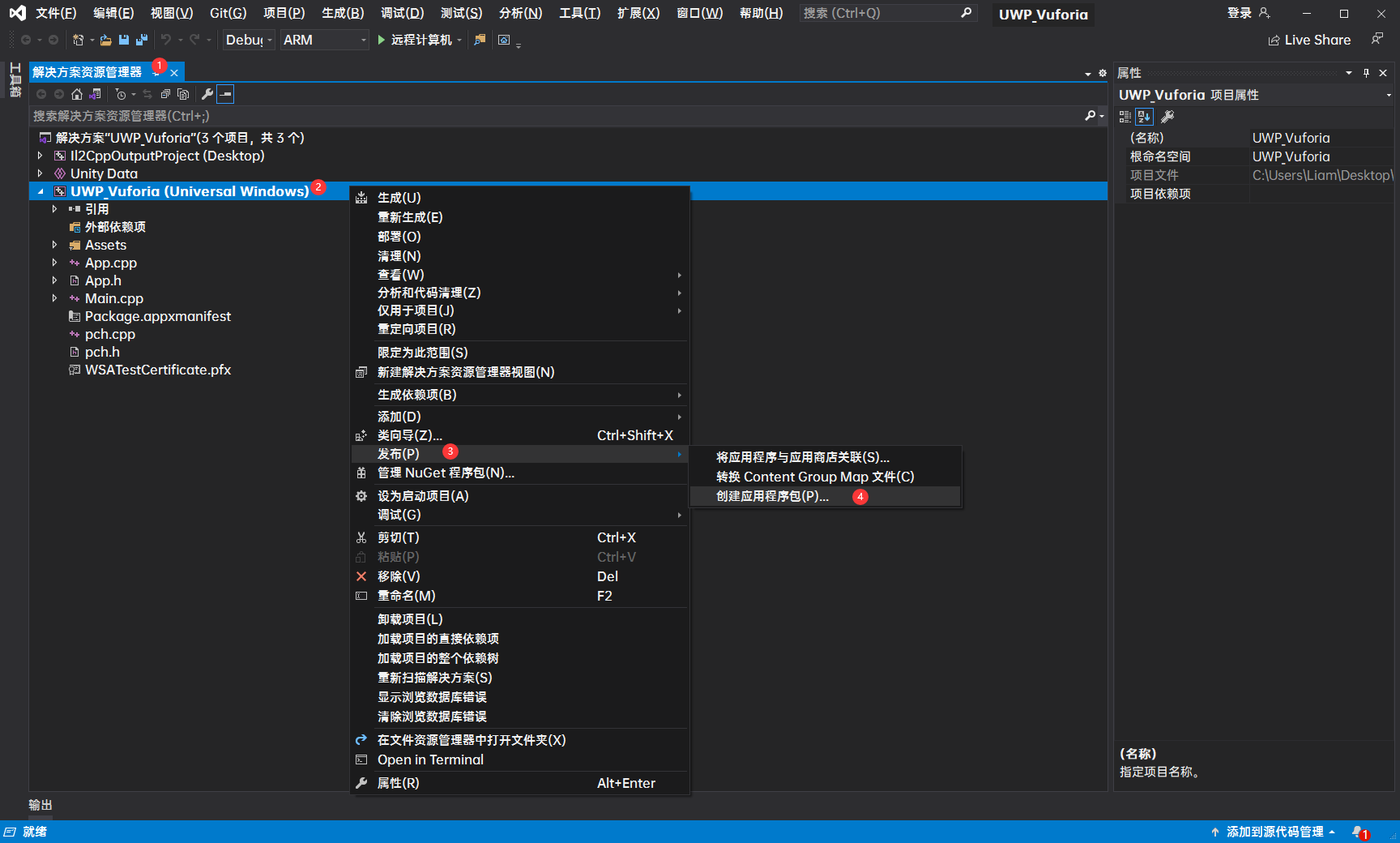Viewport: 1400px width, 843px height.
Task: Pin the 属性 panel with auto-hide icon
Action: coord(1366,73)
